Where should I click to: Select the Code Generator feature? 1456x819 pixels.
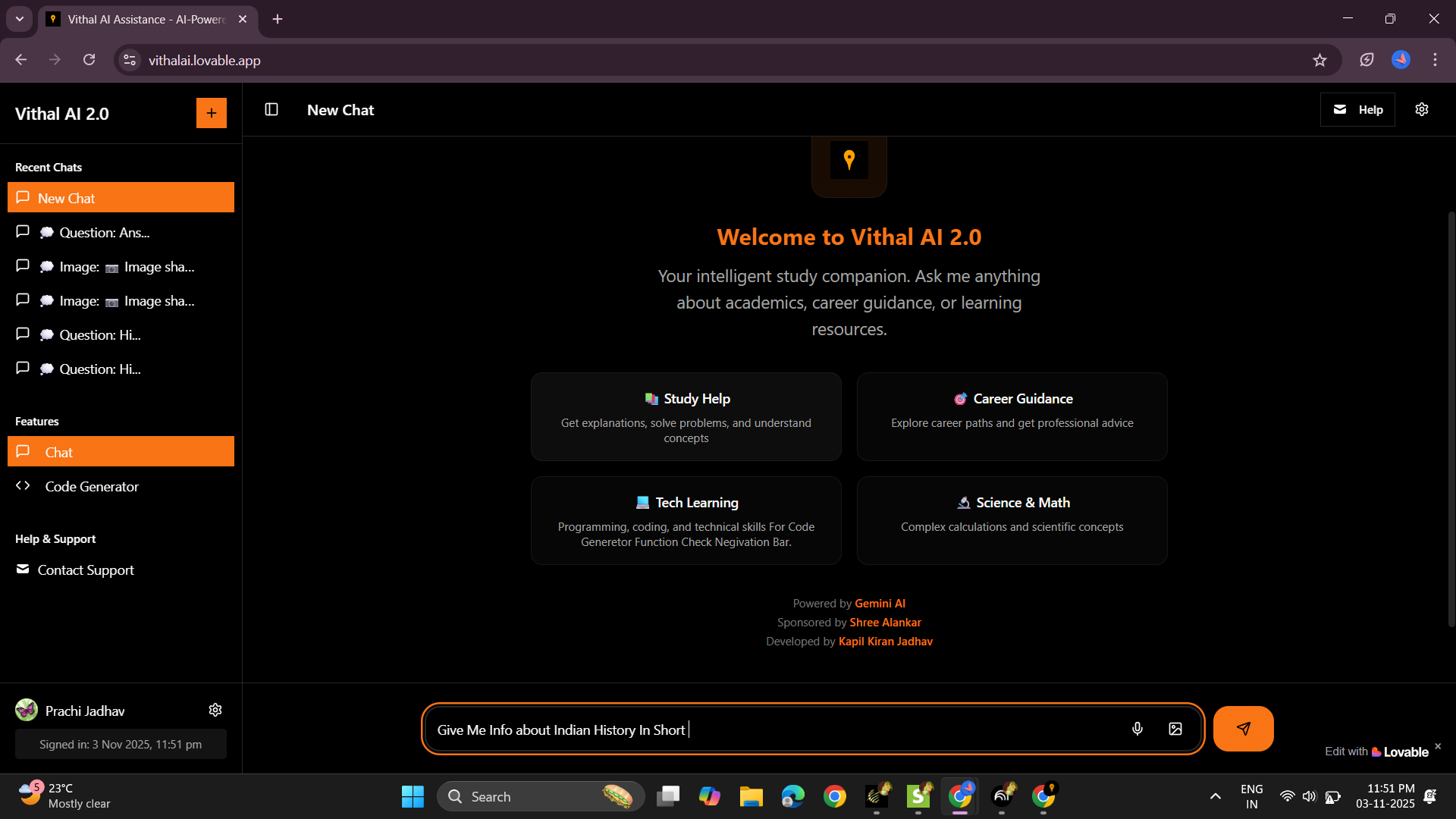pyautogui.click(x=91, y=486)
